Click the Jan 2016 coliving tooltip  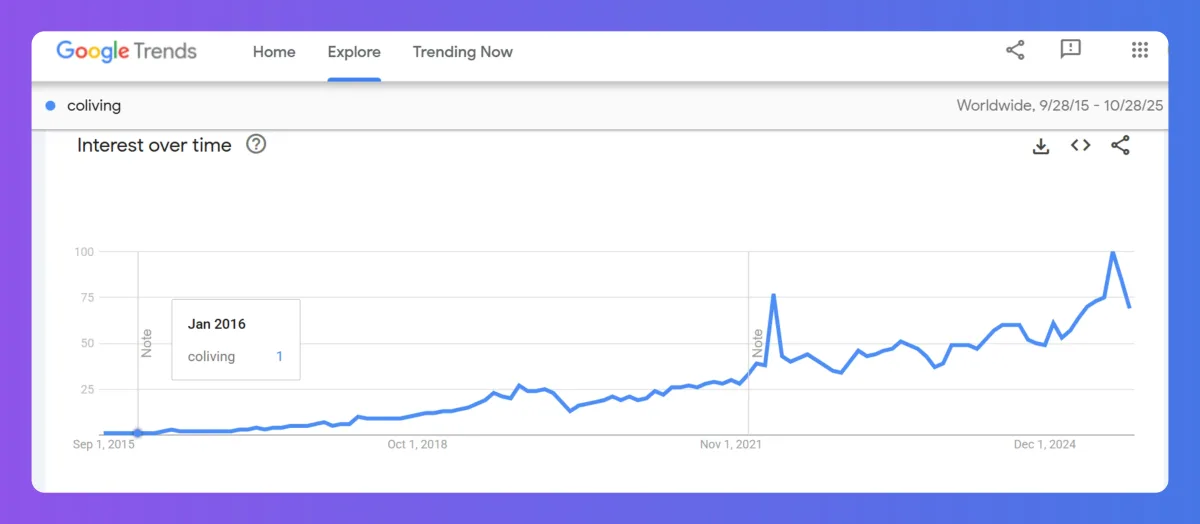pyautogui.click(x=236, y=339)
